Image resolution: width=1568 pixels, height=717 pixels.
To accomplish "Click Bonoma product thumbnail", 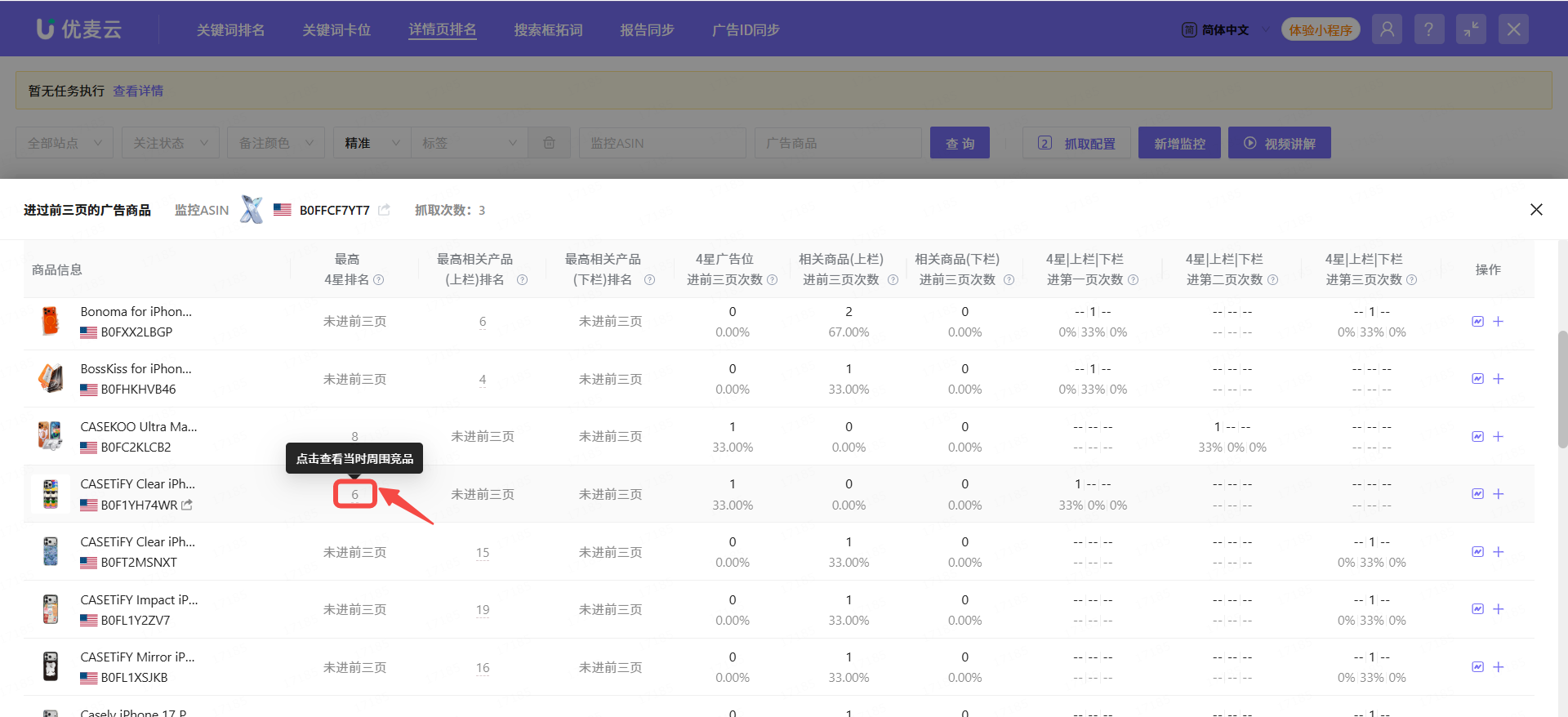I will (51, 322).
